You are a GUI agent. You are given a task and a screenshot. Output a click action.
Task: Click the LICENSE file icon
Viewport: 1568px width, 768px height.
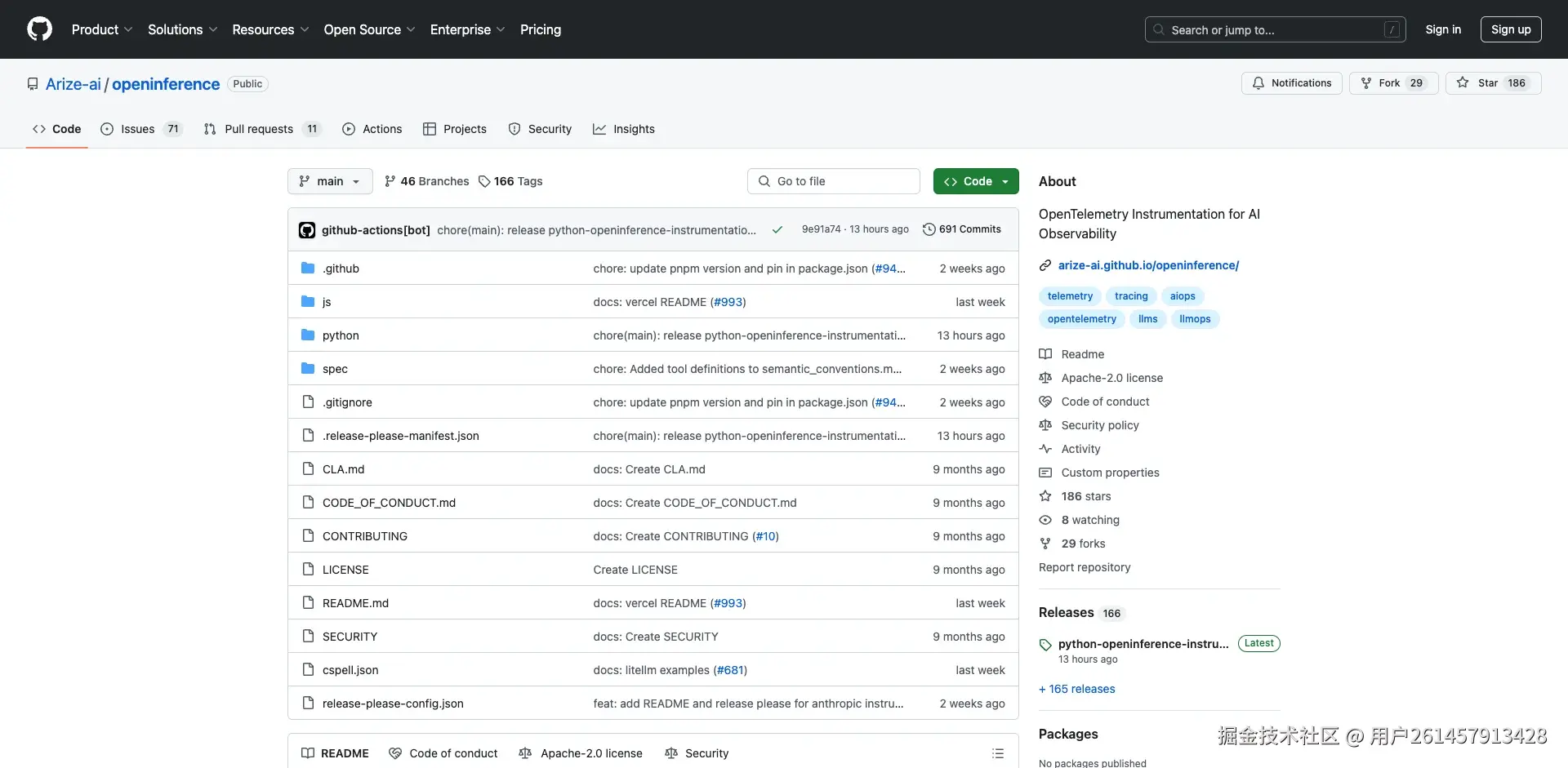tap(308, 570)
